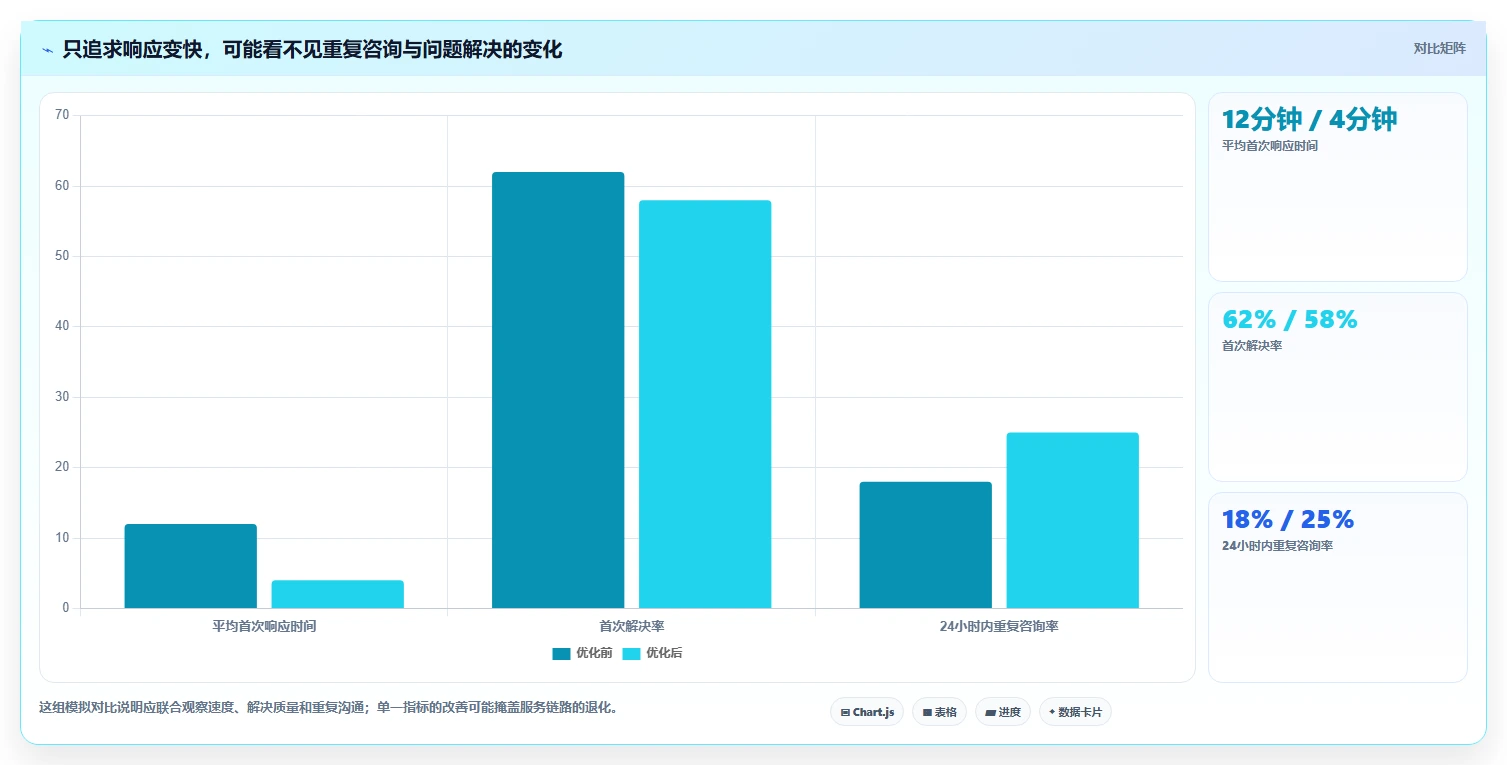This screenshot has width=1507, height=765.
Task: Click the 优化前 bar for 平均首次响应时间
Action: [x=190, y=566]
